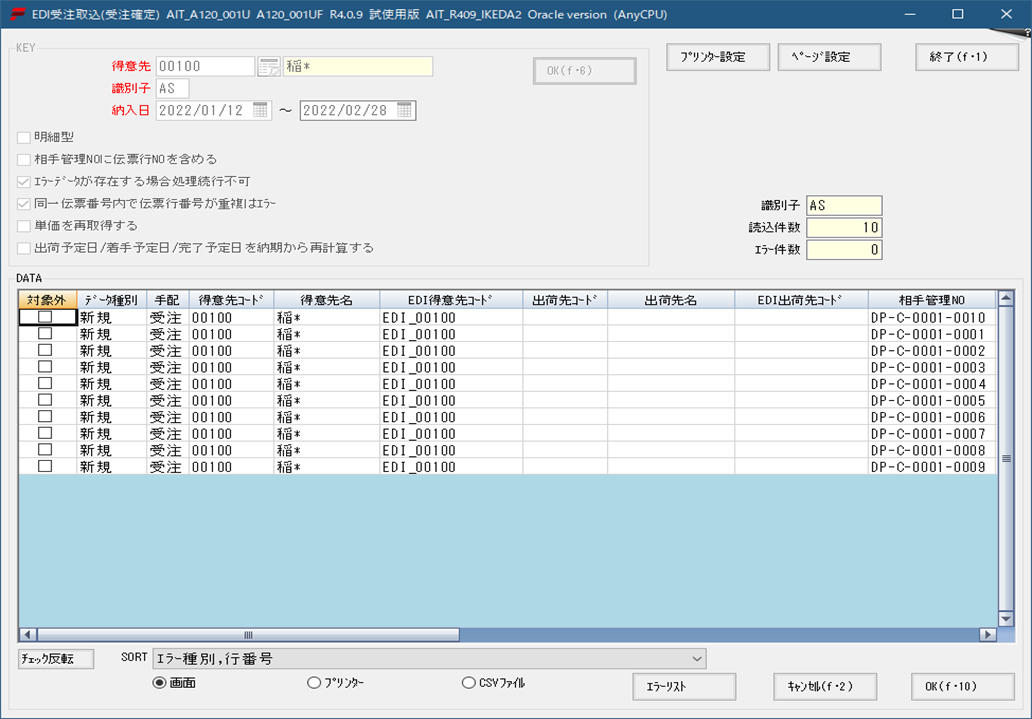
Task: Click EDI出荷先コード column header
Action: coord(801,300)
